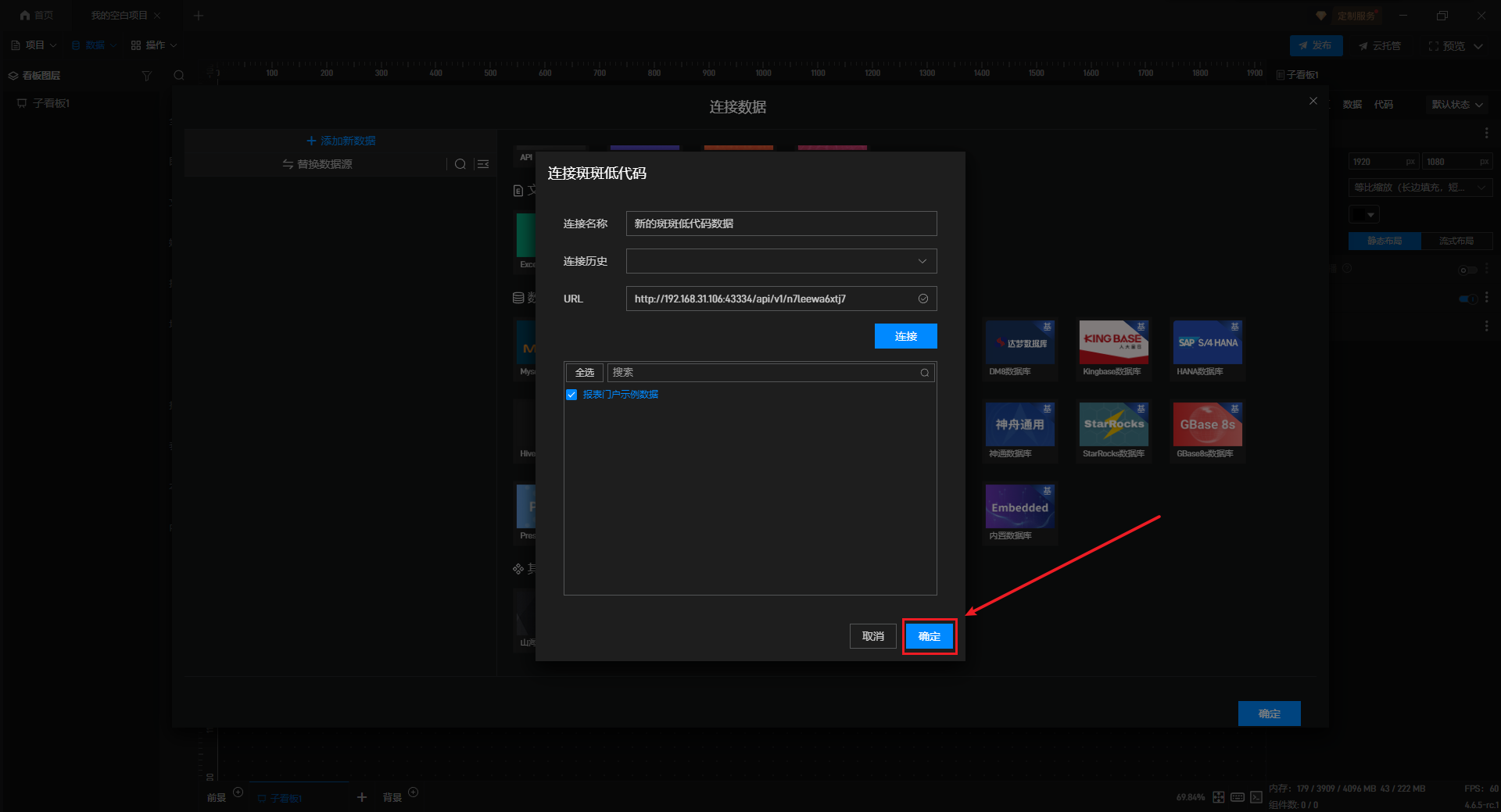
Task: Select the SAP S/4 HANA database icon
Action: pos(1207,342)
